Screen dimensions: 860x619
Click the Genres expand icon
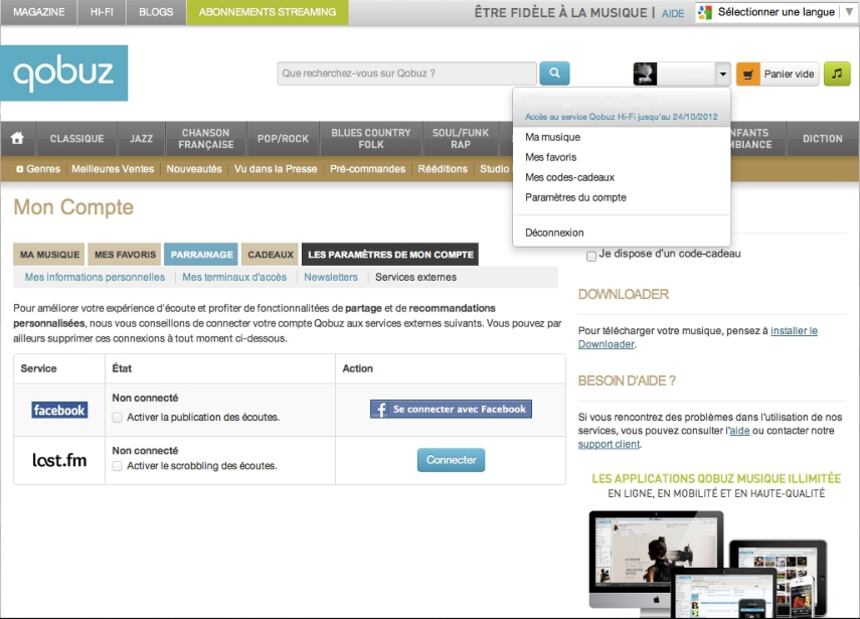19,169
